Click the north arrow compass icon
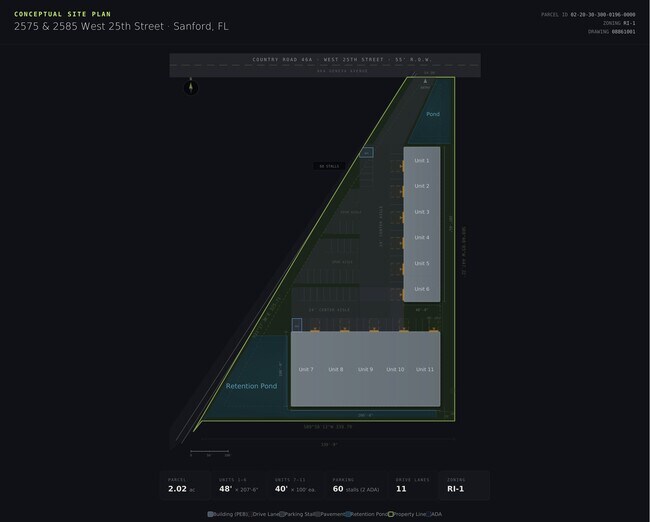Viewport: 650px width, 522px height. (x=190, y=88)
